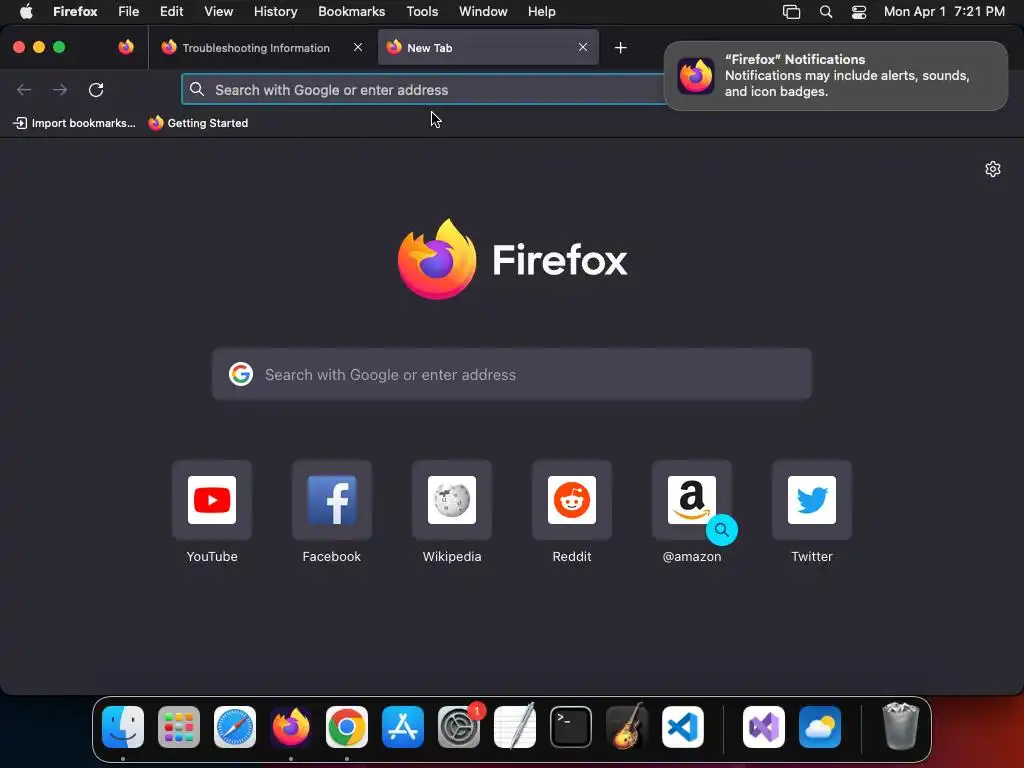Open Terminal from the Dock
Image resolution: width=1024 pixels, height=768 pixels.
pyautogui.click(x=571, y=727)
